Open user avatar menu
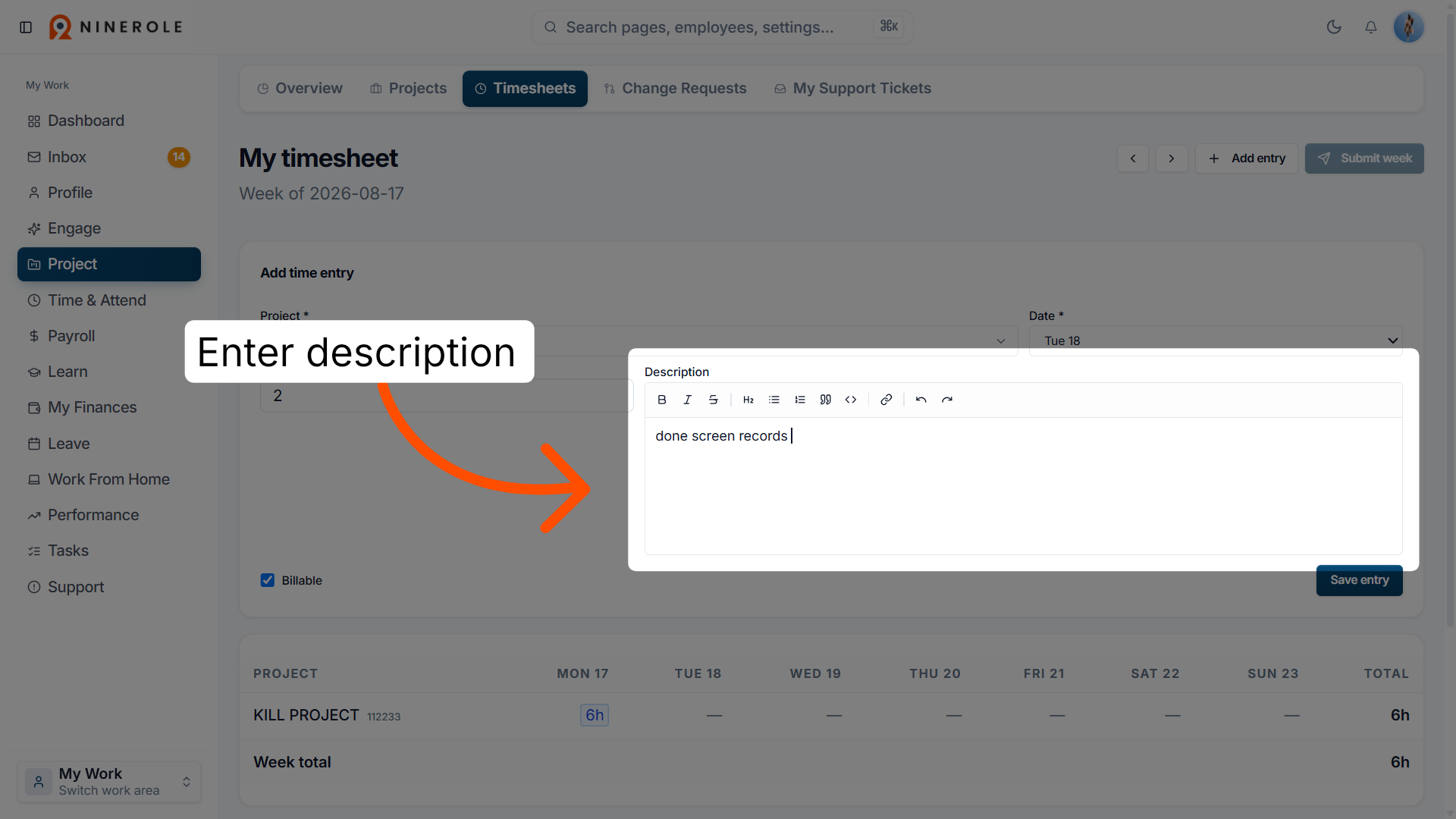 coord(1408,27)
